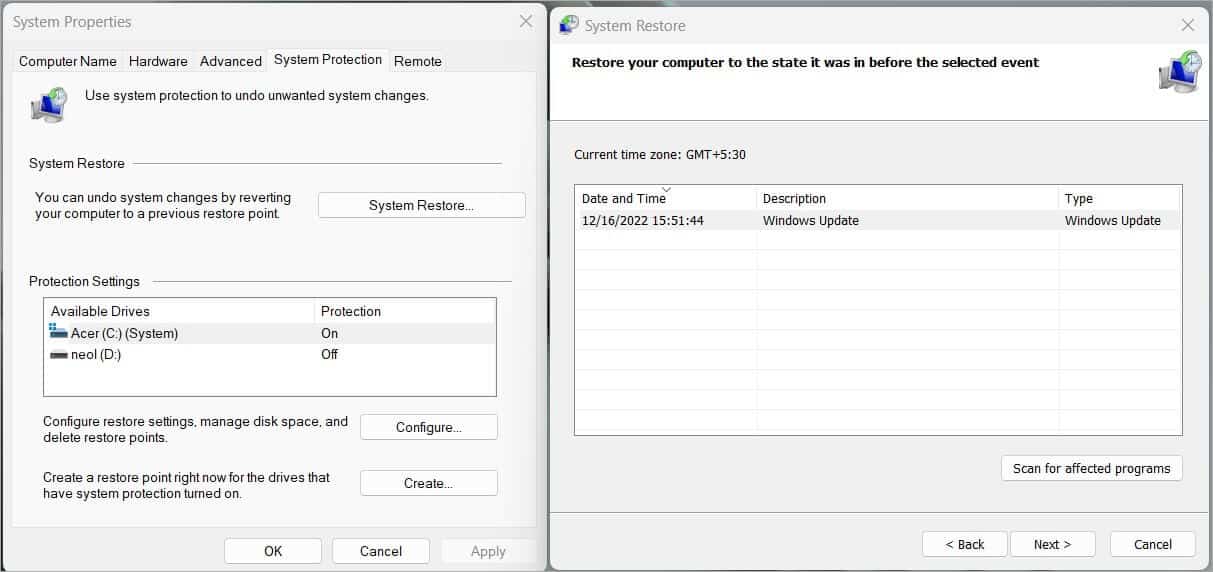This screenshot has height=572, width=1213.
Task: Go back with the < Back button
Action: click(x=966, y=544)
